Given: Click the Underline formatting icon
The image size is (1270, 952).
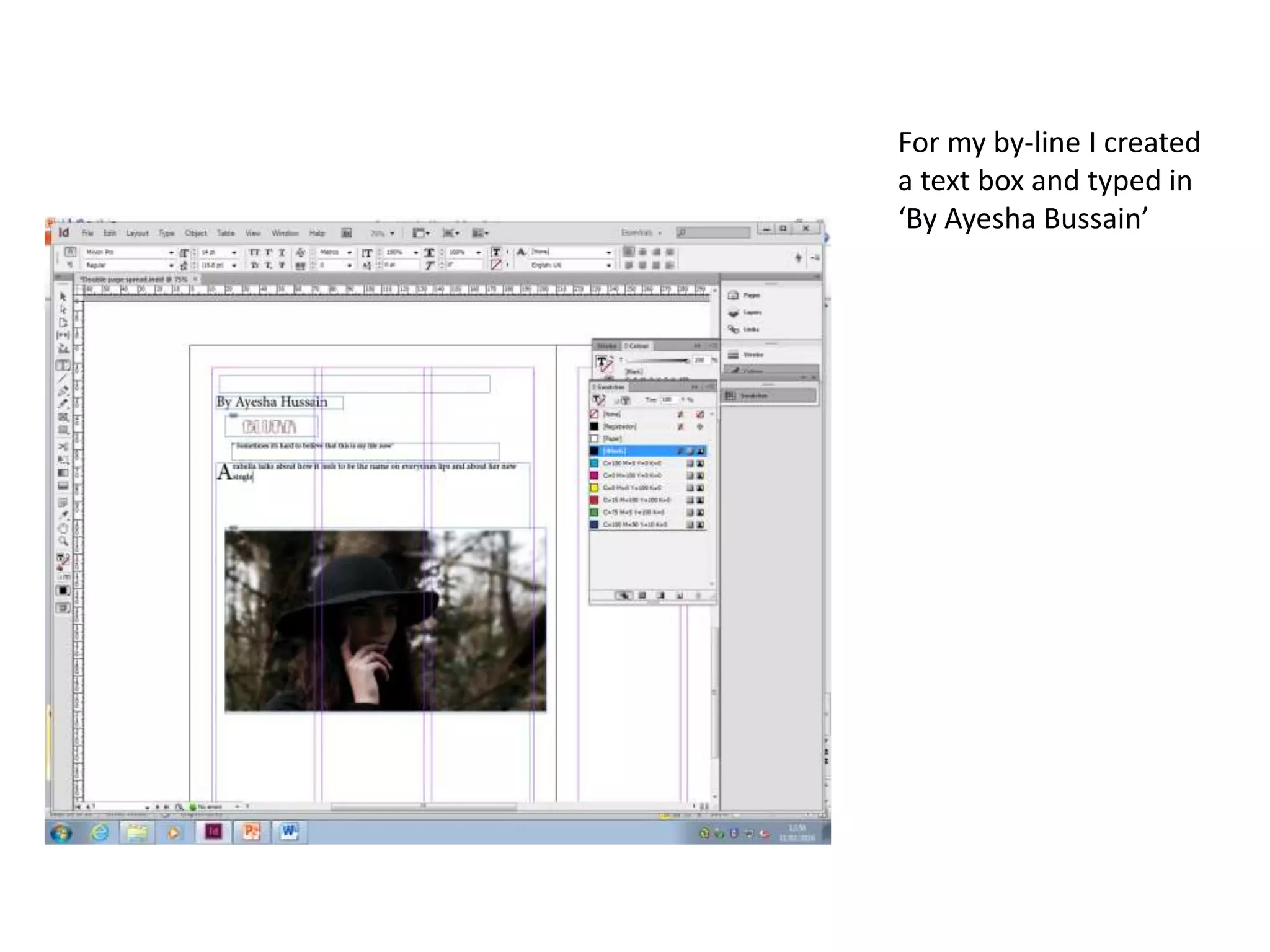Looking at the screenshot, I should (282, 252).
